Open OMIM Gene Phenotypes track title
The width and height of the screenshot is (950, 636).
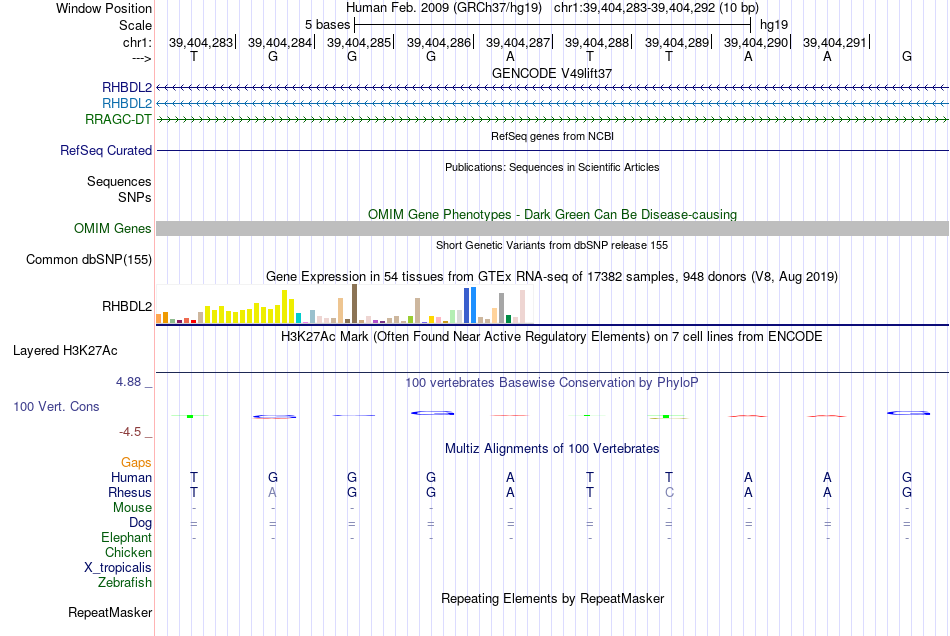(552, 214)
